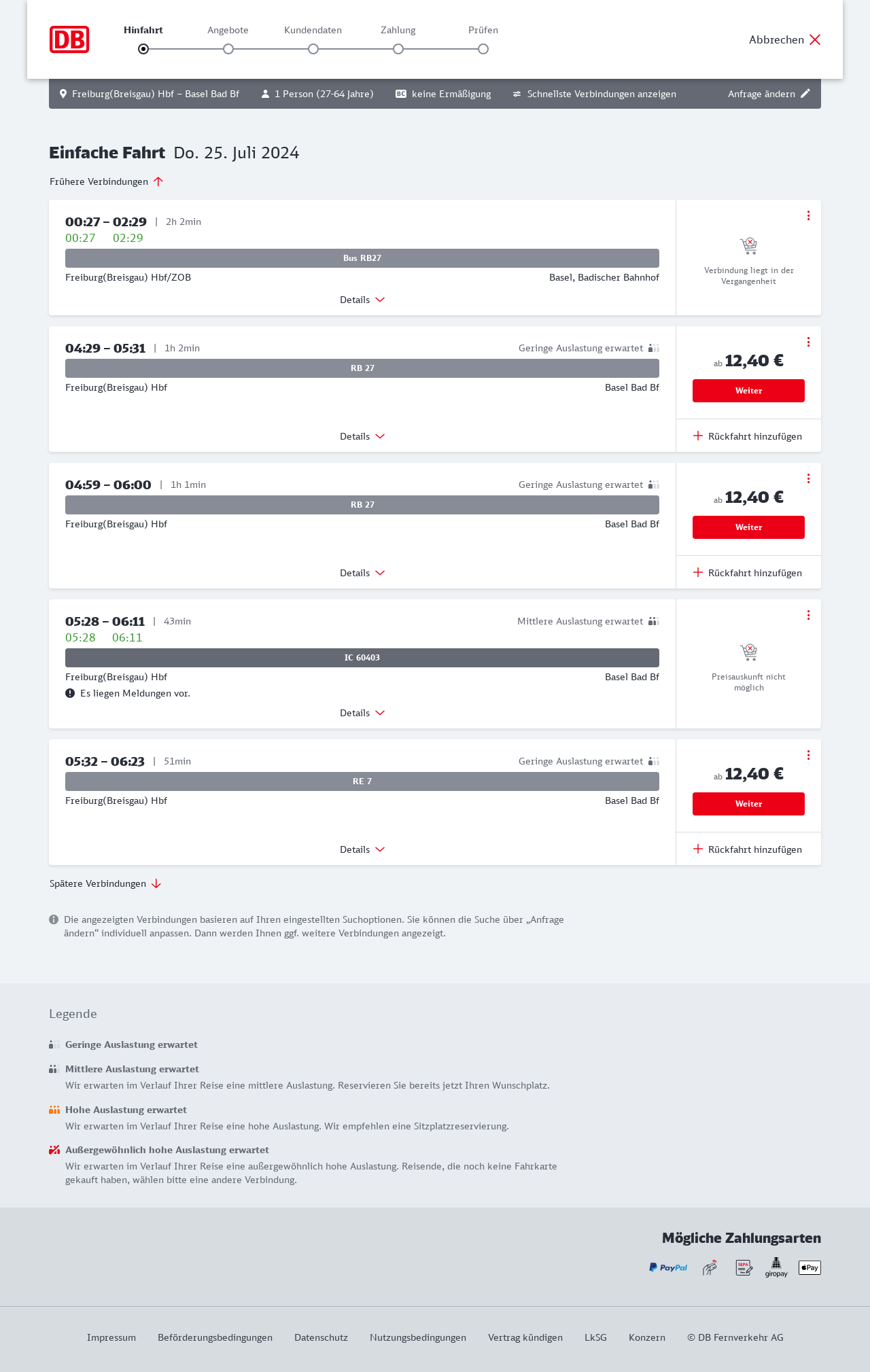This screenshot has width=870, height=1372.
Task: Go to the Zahlung step
Action: click(398, 48)
